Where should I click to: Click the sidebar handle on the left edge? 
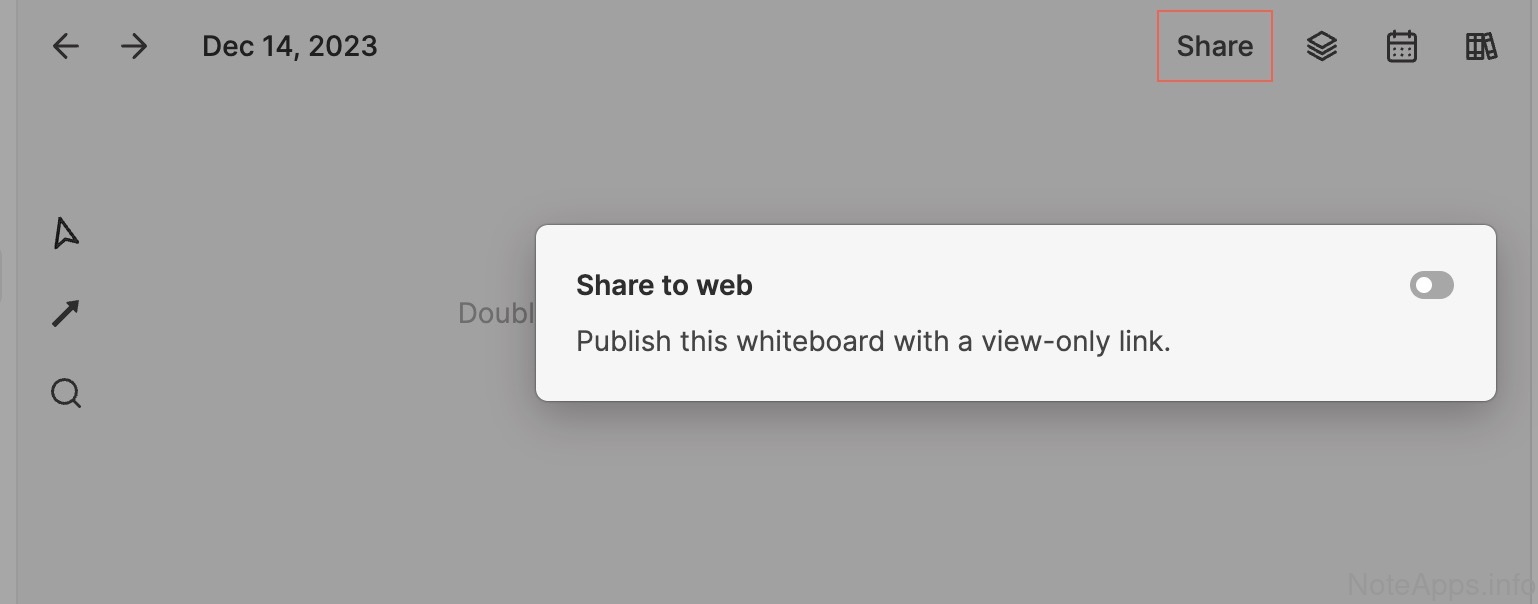(x=3, y=276)
